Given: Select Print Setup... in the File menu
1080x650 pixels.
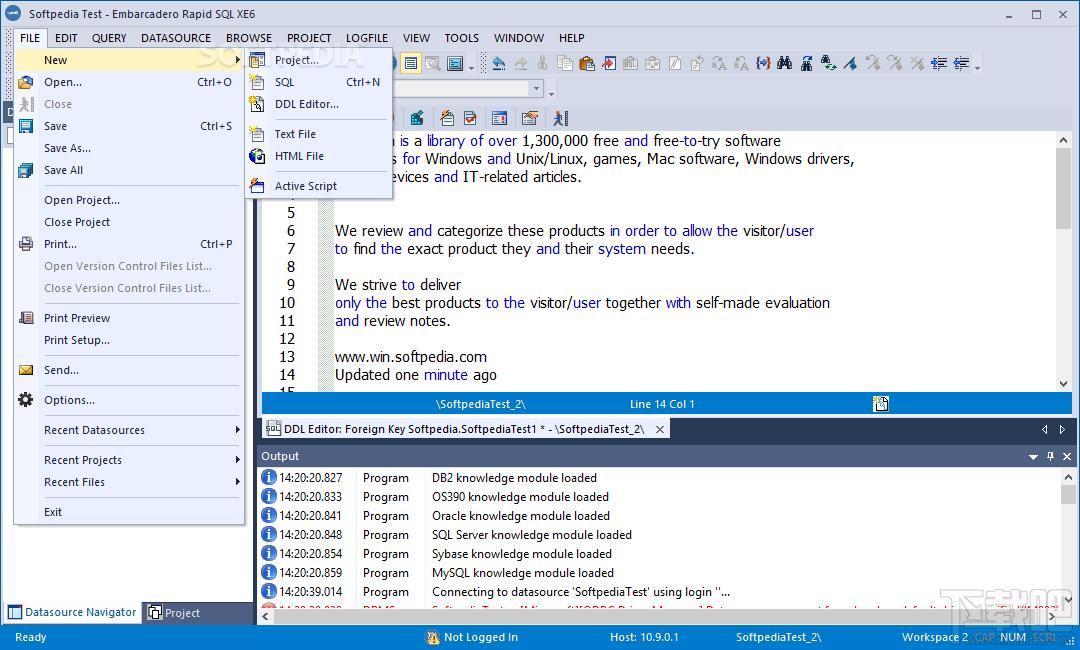Looking at the screenshot, I should point(129,340).
